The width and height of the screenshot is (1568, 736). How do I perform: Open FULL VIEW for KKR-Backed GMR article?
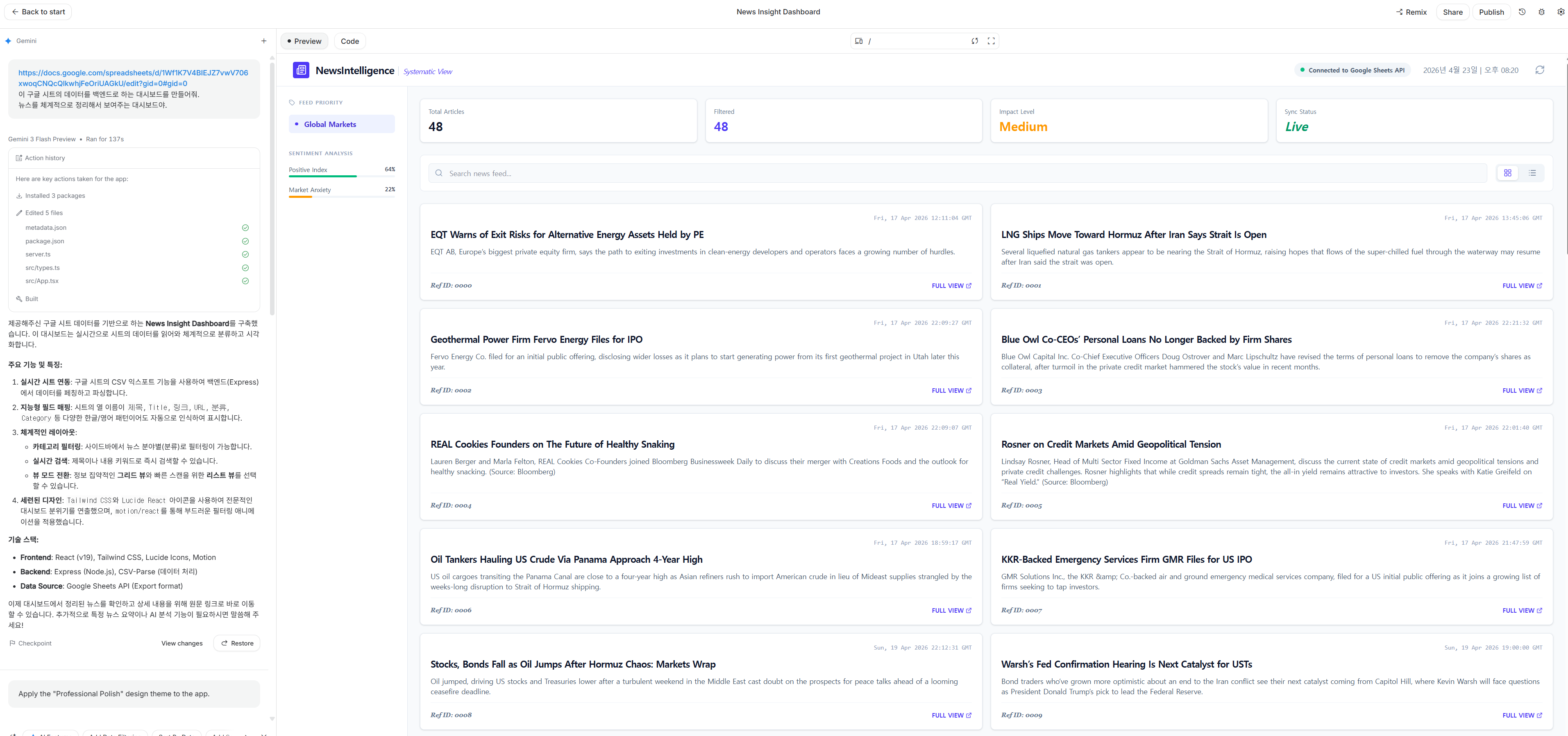1522,611
